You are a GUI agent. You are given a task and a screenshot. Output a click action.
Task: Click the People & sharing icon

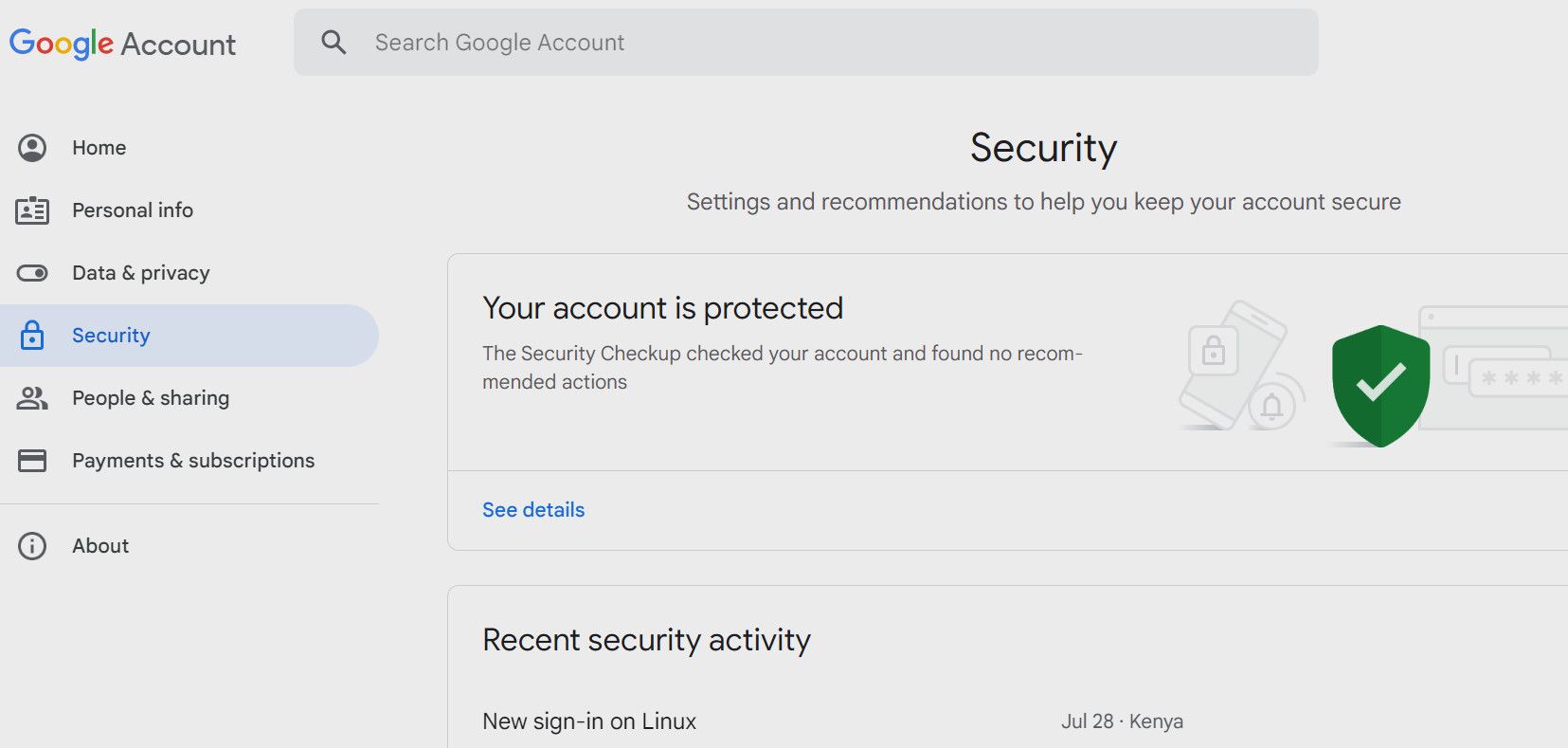click(32, 397)
